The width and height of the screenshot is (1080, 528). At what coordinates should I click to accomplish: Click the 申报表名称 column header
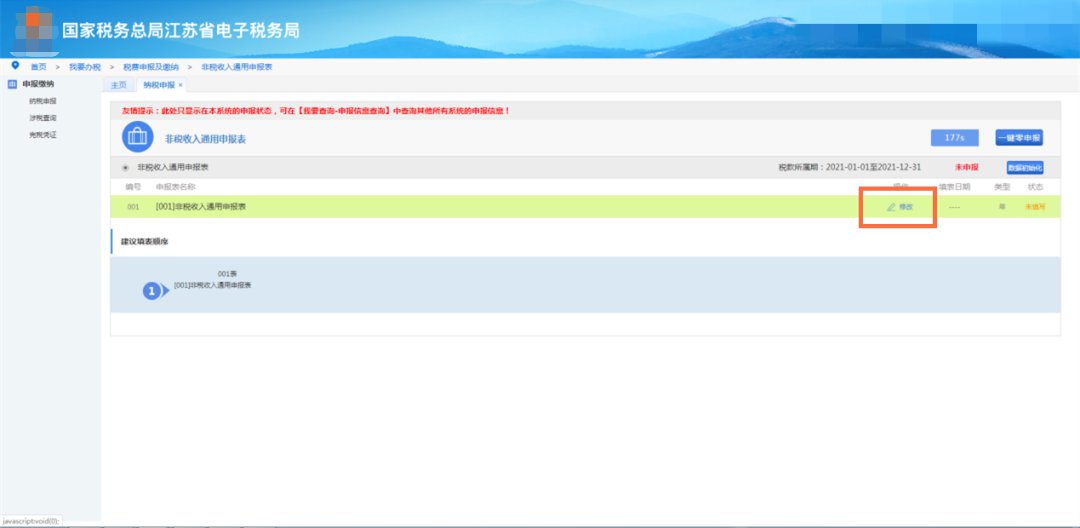[176, 187]
